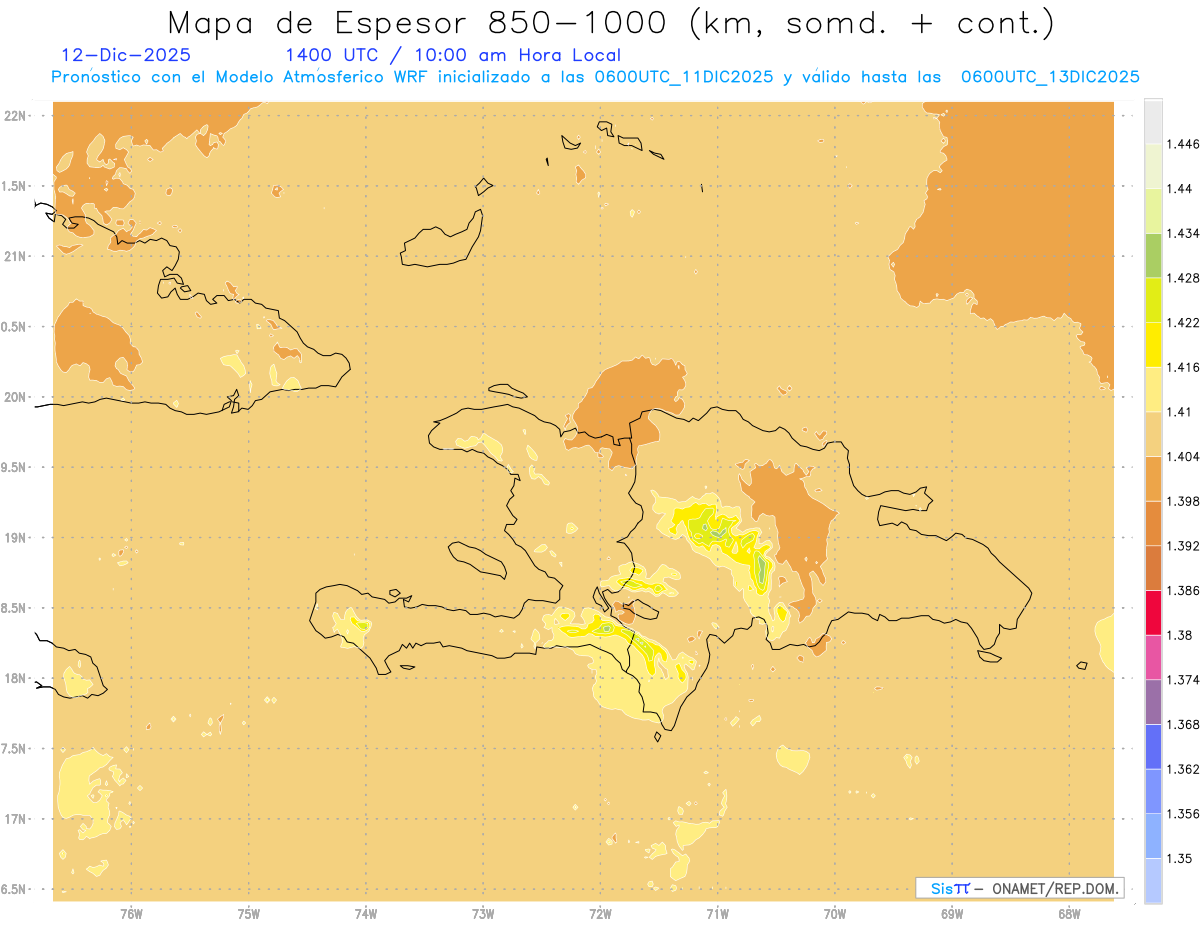The image size is (1200, 927).
Task: Pick the dark blue band below 1.368
Action: tap(1153, 746)
